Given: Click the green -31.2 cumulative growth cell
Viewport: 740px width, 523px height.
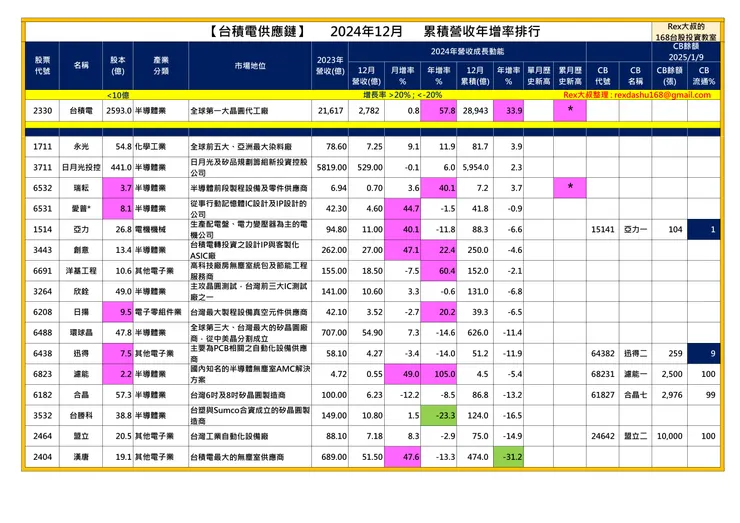Looking at the screenshot, I should [508, 457].
